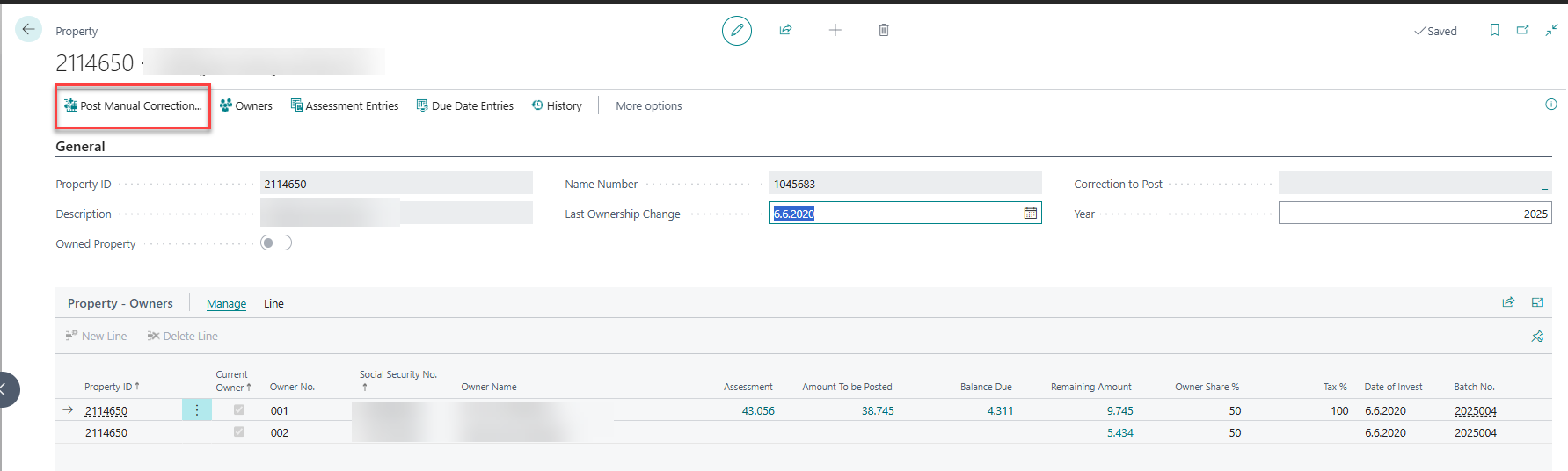This screenshot has width=1568, height=471.
Task: Select Batch No. 2025004 in second row
Action: [x=1475, y=432]
